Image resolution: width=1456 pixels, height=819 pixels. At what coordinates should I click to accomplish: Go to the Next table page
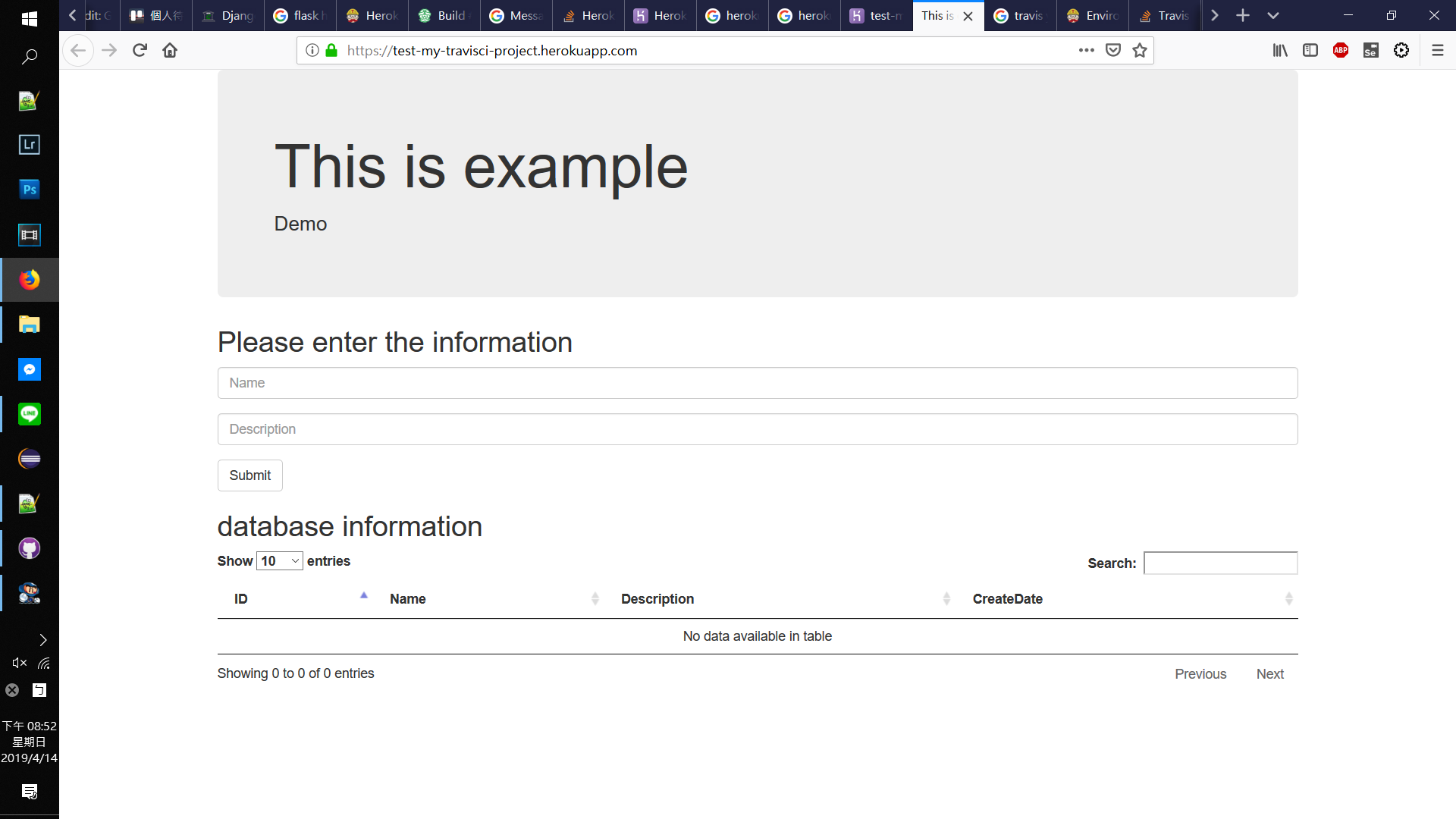(x=1269, y=674)
